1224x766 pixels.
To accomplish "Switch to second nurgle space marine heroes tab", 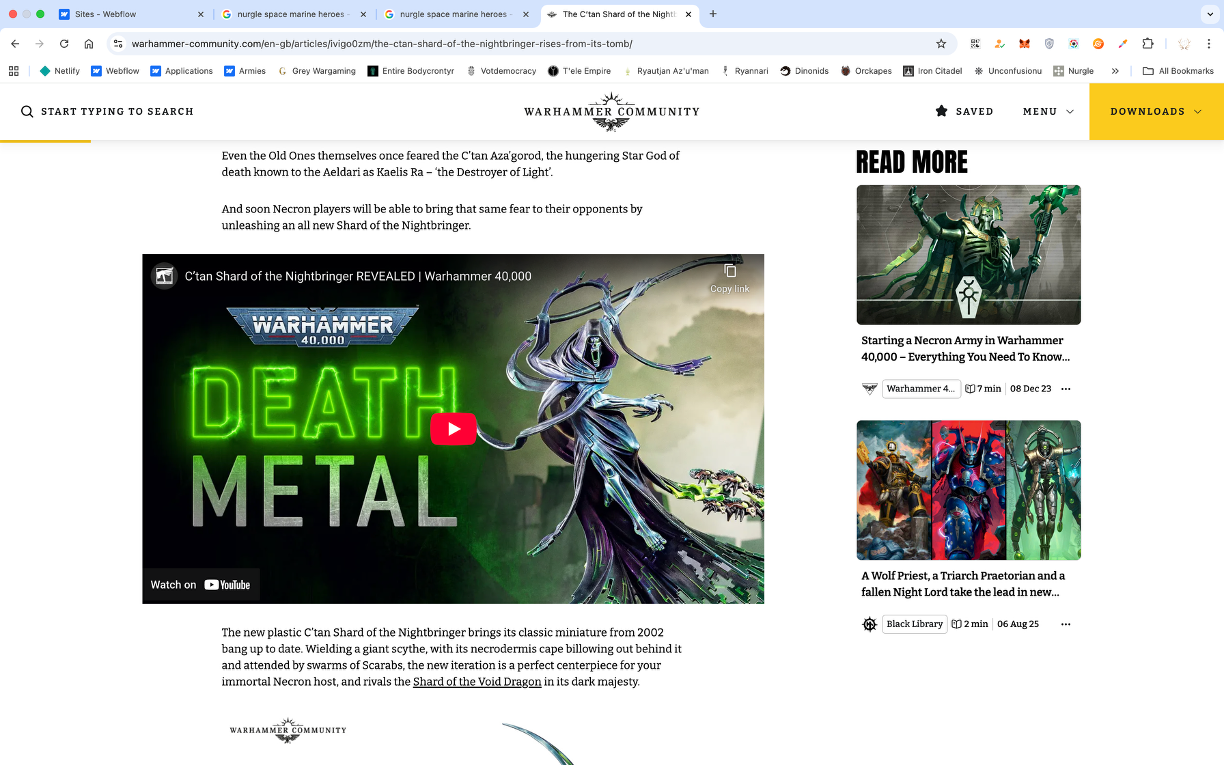I will (x=455, y=14).
